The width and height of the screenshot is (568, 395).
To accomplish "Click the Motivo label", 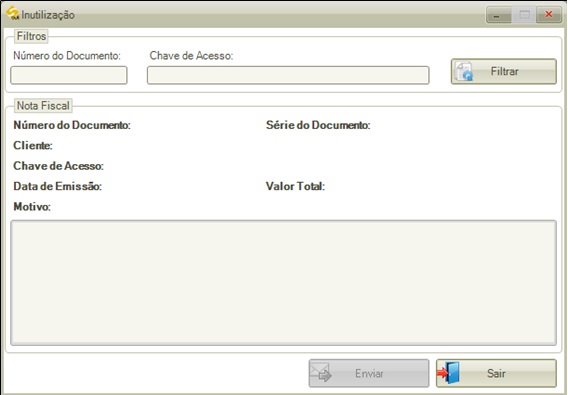I will [x=32, y=207].
